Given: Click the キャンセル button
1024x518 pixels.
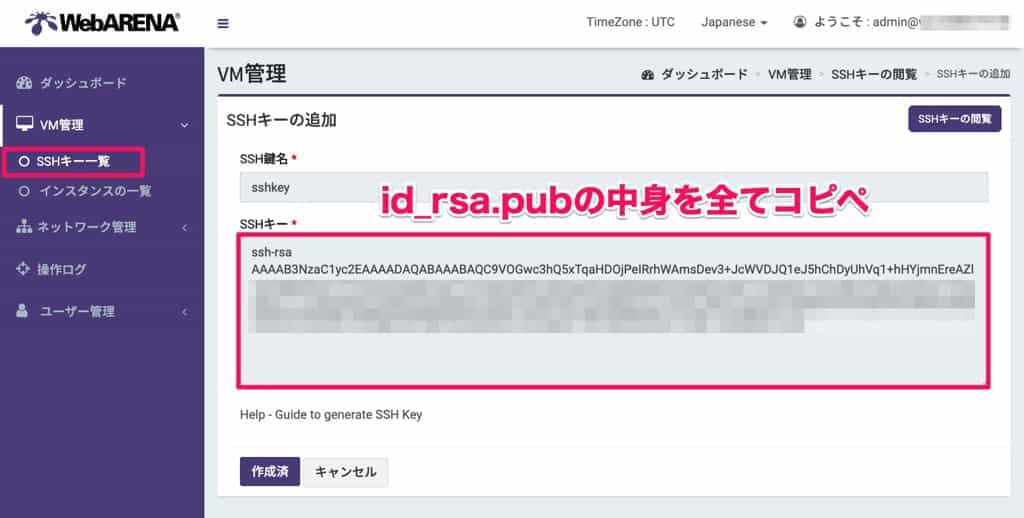Looking at the screenshot, I should pyautogui.click(x=345, y=472).
